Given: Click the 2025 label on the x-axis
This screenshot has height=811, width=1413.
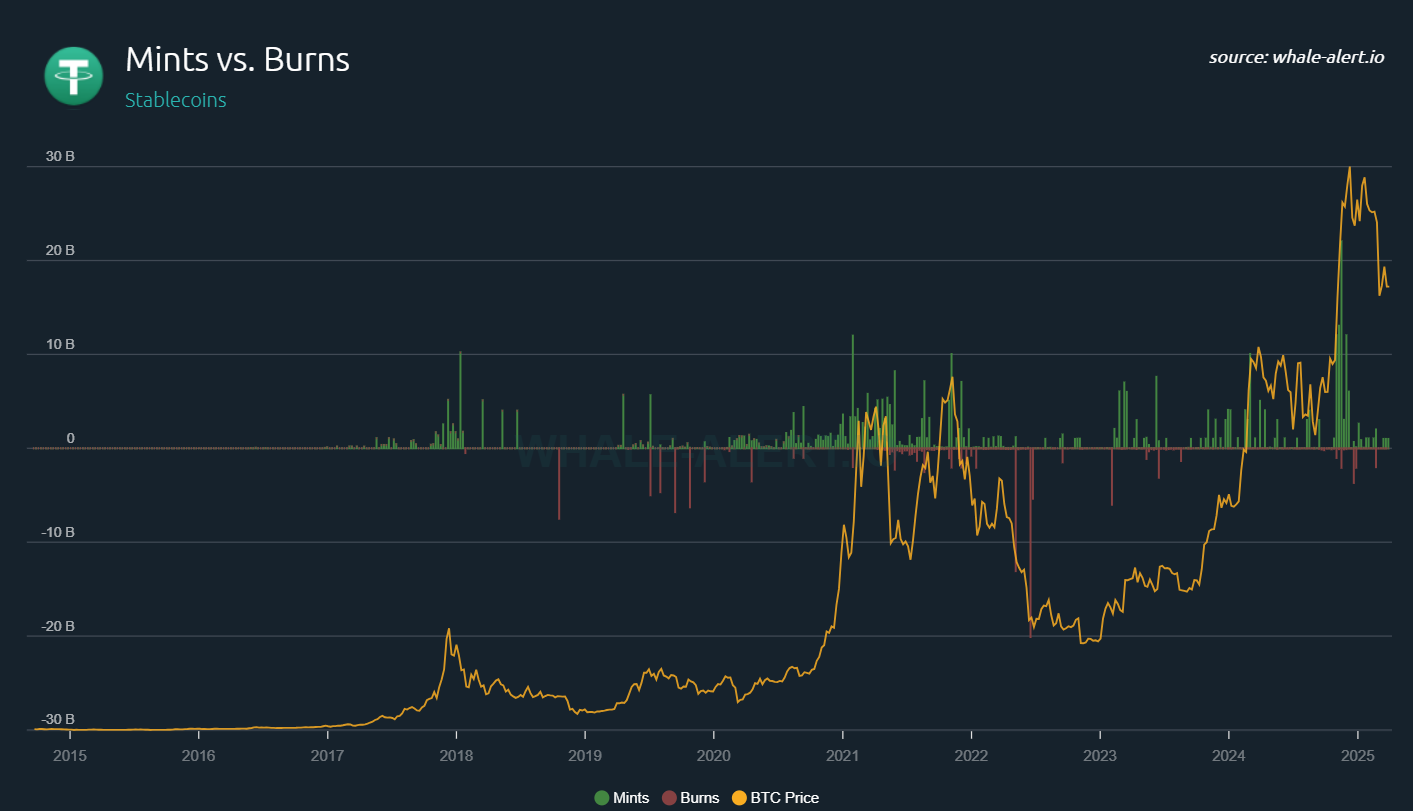Looking at the screenshot, I should [x=1358, y=757].
